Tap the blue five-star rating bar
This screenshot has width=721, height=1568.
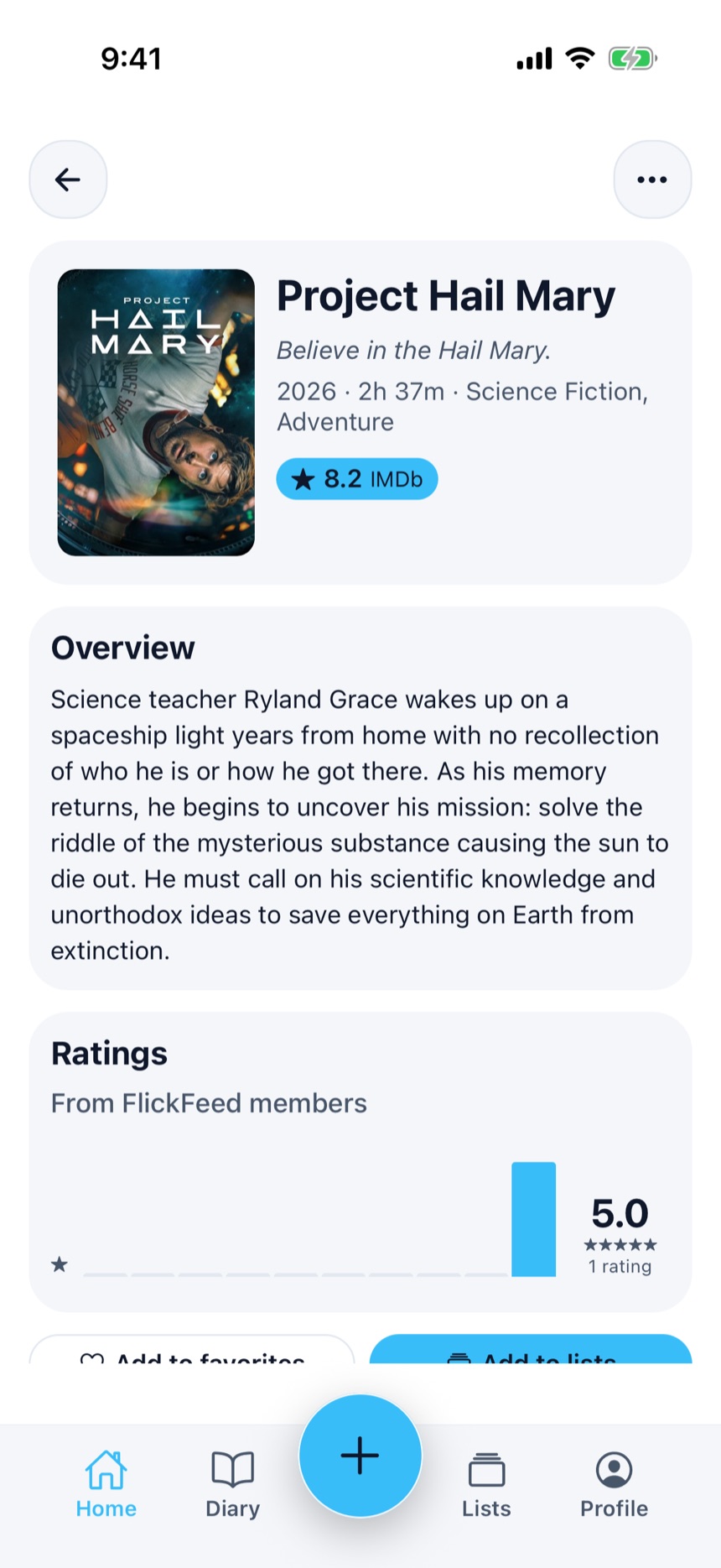[534, 1219]
